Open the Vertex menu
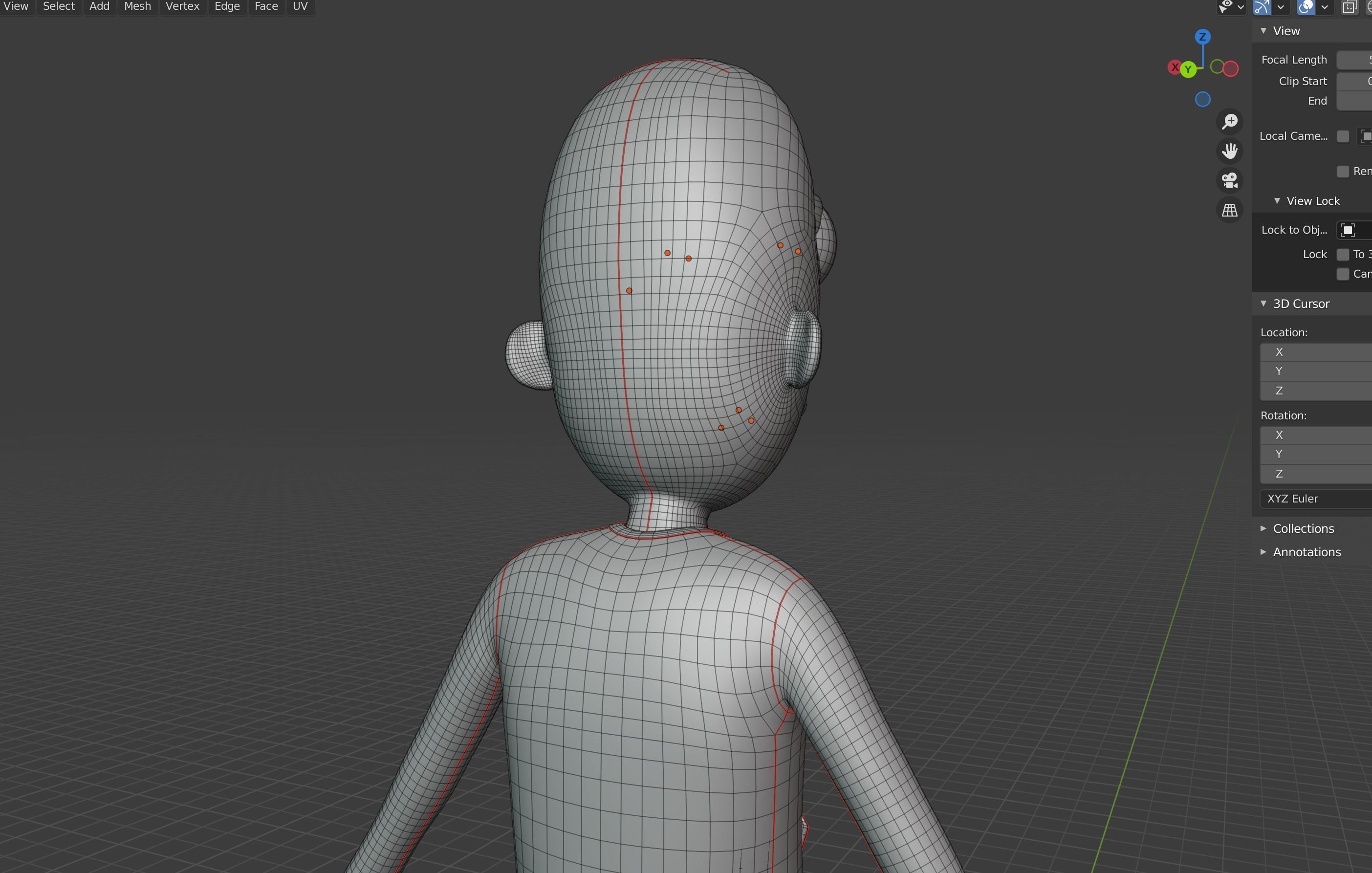 coord(182,6)
